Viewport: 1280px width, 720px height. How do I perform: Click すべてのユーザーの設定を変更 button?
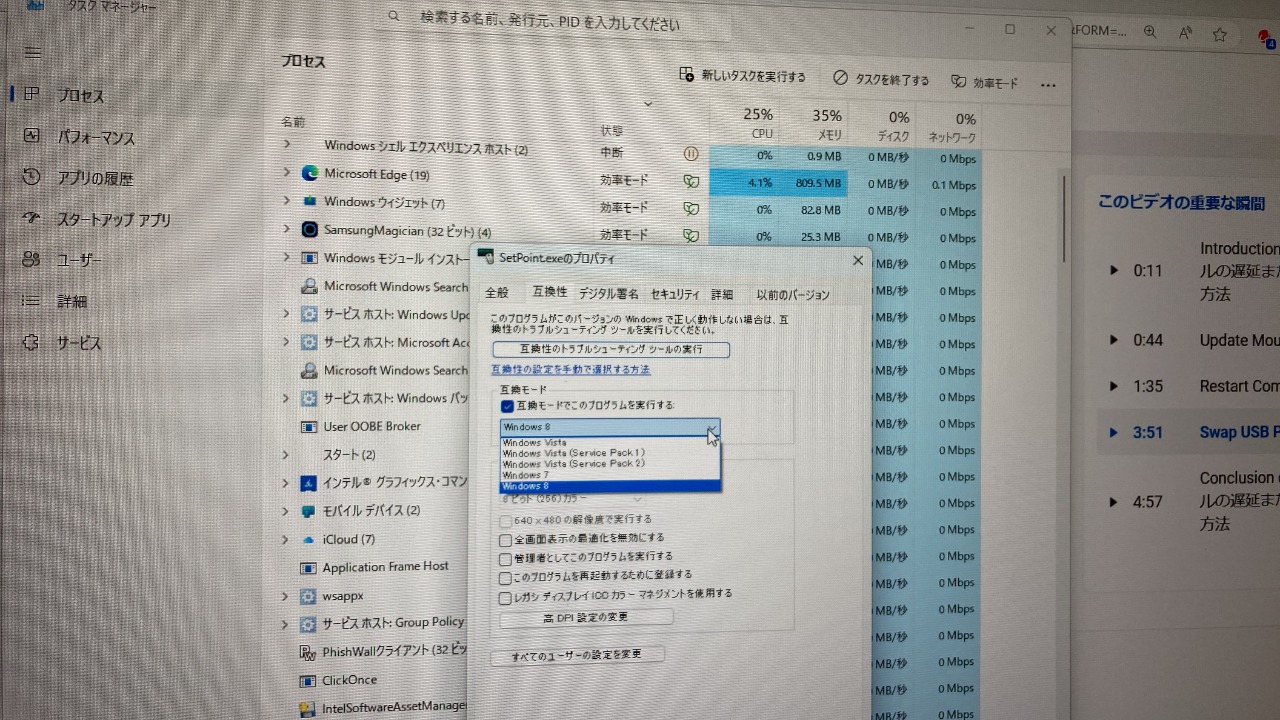click(577, 656)
